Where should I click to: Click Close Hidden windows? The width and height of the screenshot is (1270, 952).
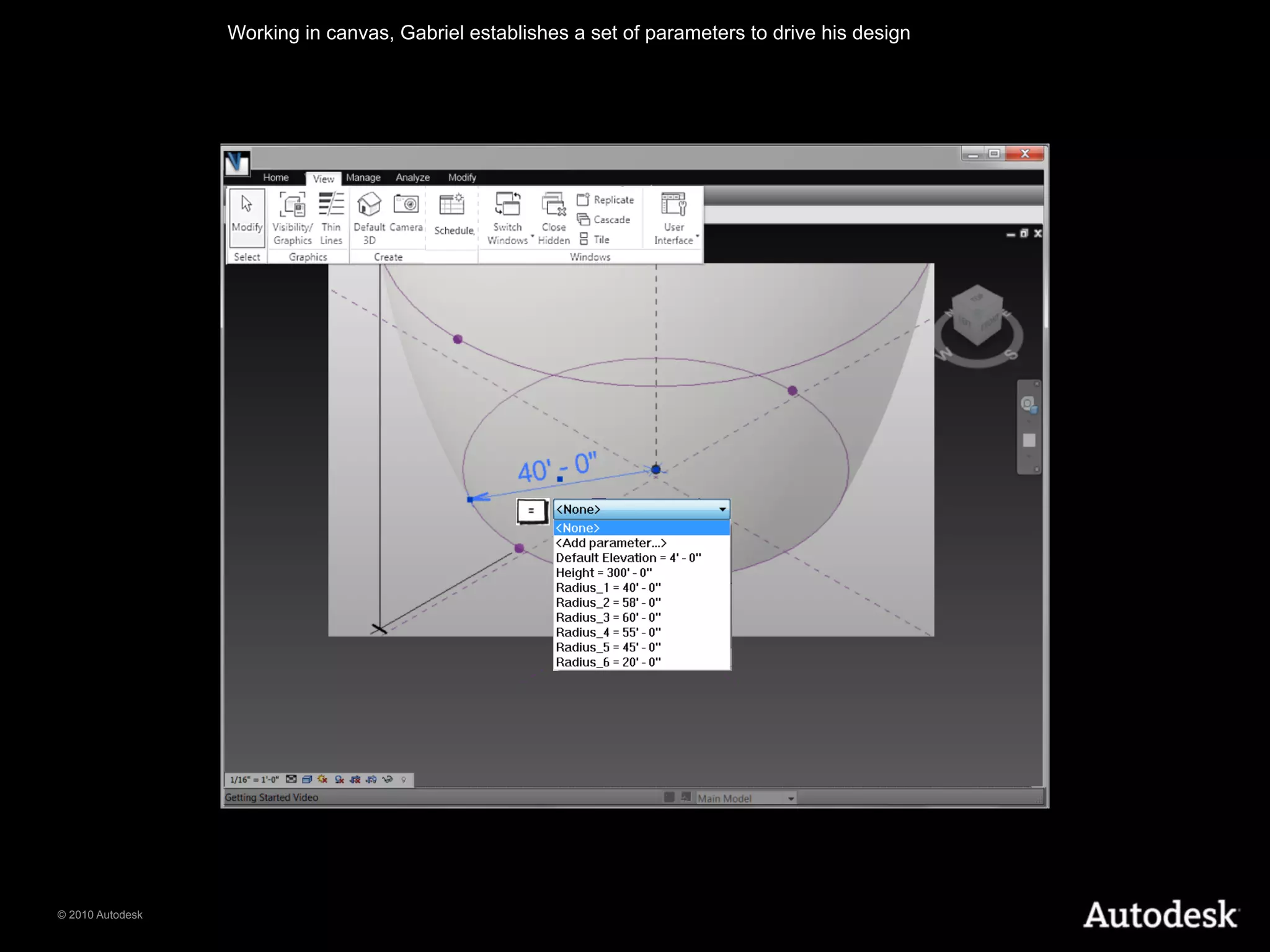coord(554,218)
